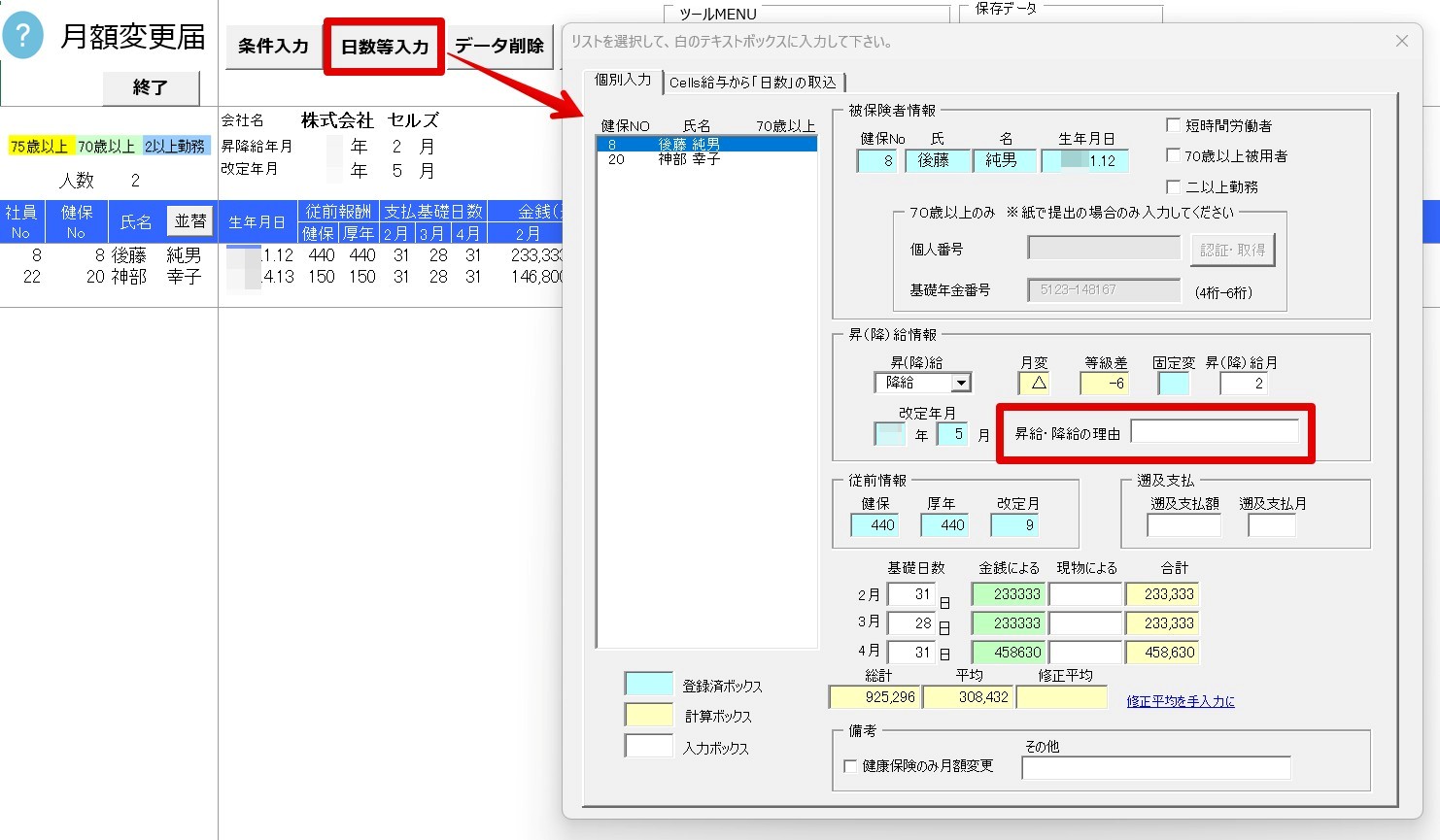Click the 登録済ボックス cyan legend swatch
This screenshot has width=1440, height=840.
[x=648, y=684]
